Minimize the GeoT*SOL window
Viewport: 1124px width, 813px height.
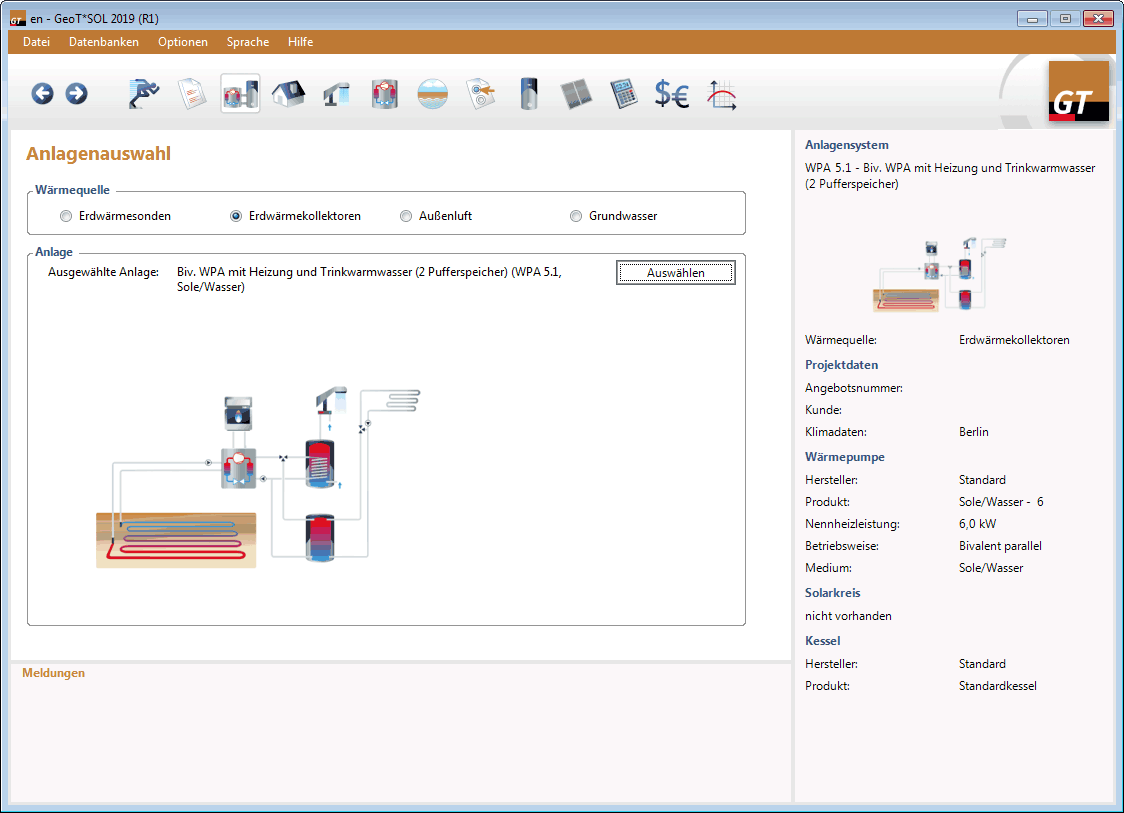click(1032, 19)
